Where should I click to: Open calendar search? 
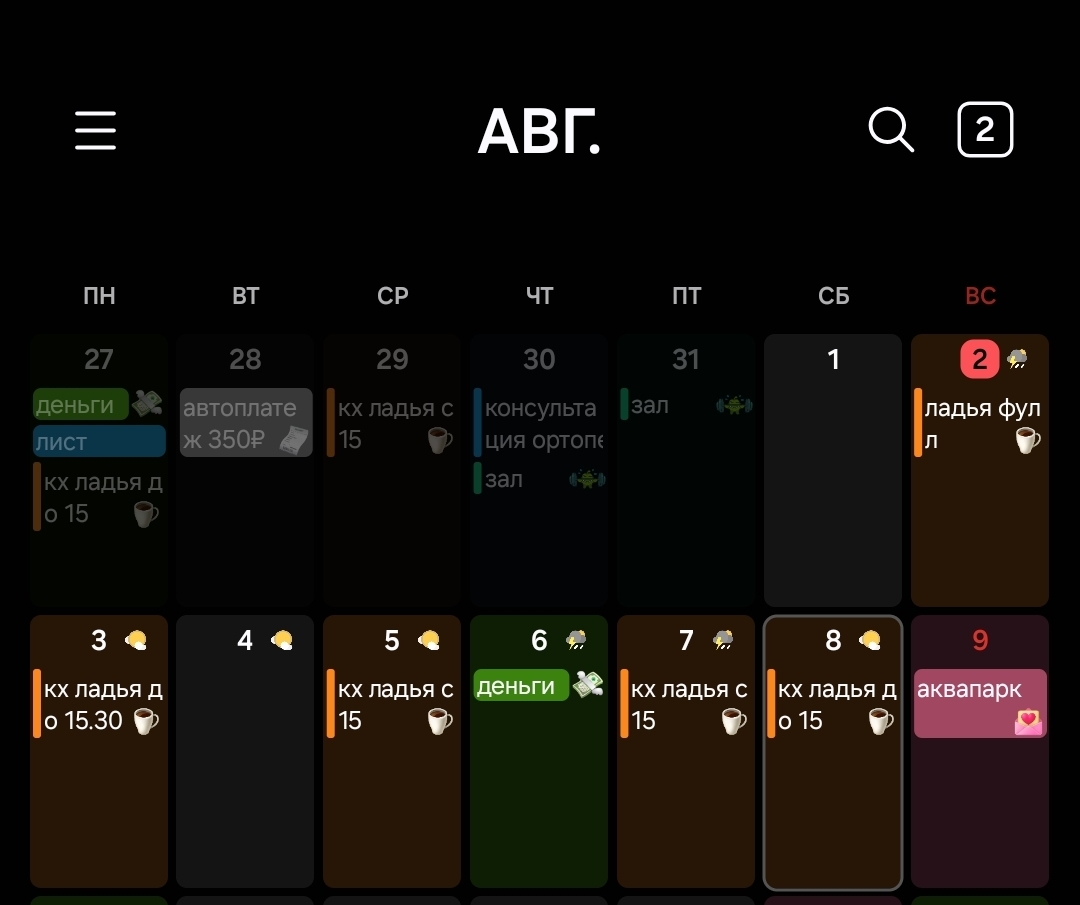pos(891,129)
